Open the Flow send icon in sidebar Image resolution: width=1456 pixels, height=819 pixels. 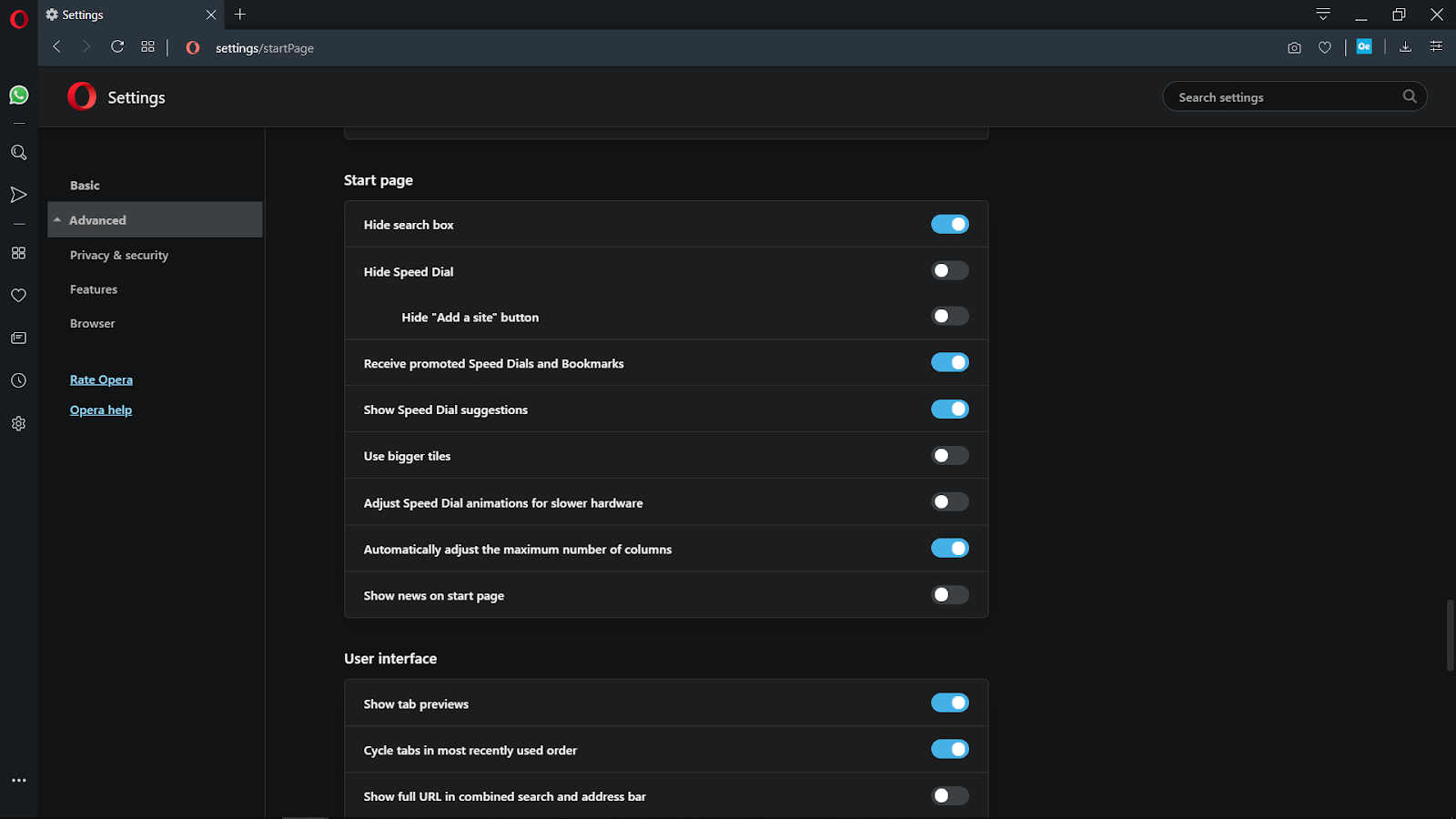click(x=18, y=195)
